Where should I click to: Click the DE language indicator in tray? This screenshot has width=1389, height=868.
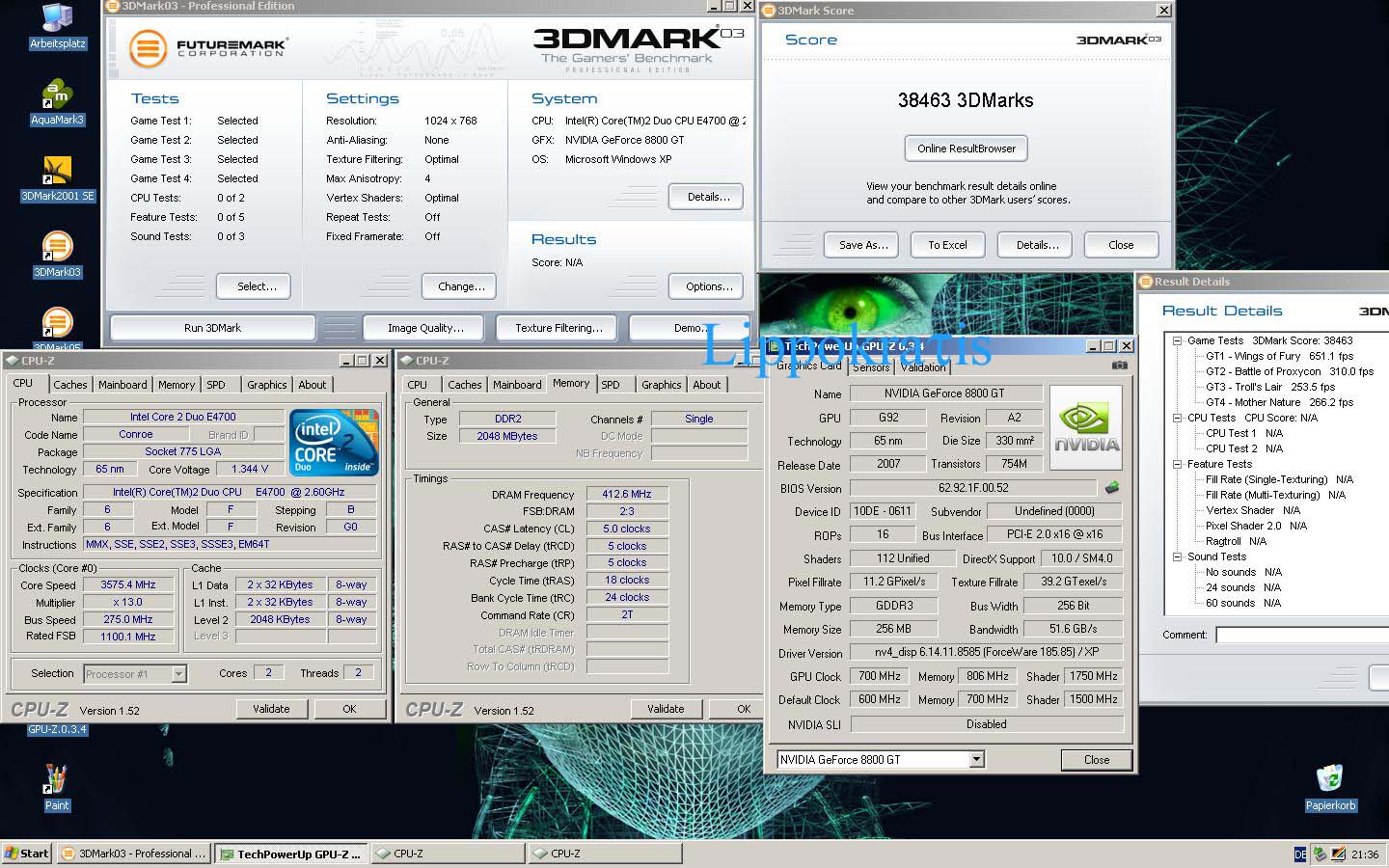coord(1299,854)
